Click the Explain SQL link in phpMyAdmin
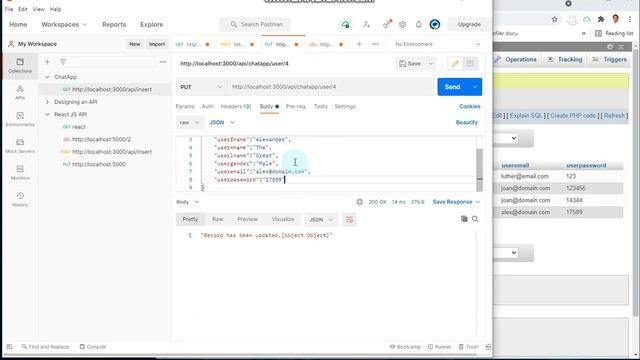Image resolution: width=640 pixels, height=360 pixels. [526, 116]
